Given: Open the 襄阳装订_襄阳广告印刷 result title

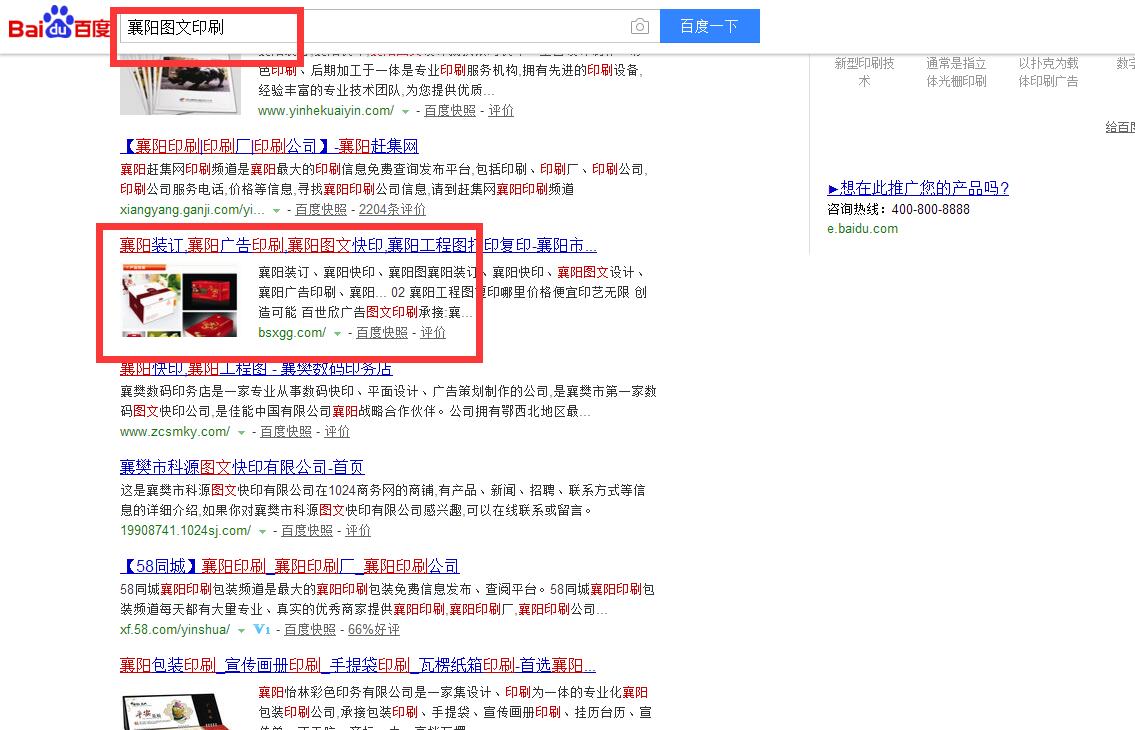Looking at the screenshot, I should pyautogui.click(x=358, y=246).
